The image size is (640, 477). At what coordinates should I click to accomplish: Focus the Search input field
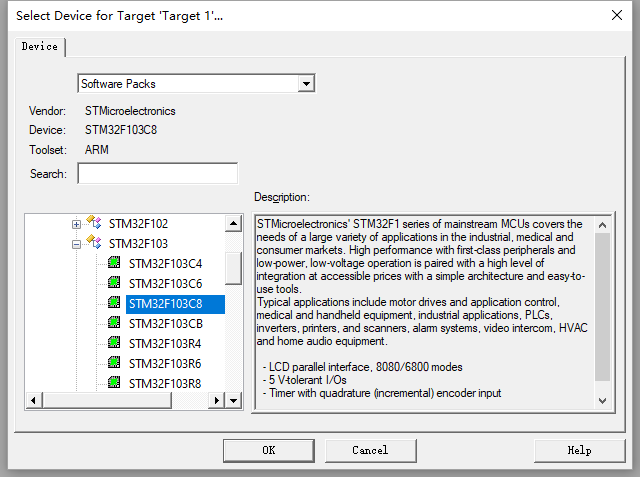(x=158, y=173)
